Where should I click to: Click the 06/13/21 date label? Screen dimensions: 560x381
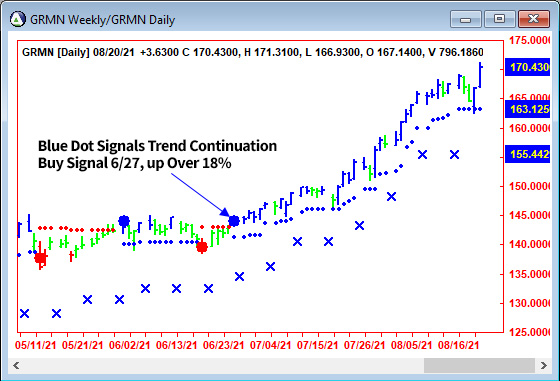coord(176,345)
